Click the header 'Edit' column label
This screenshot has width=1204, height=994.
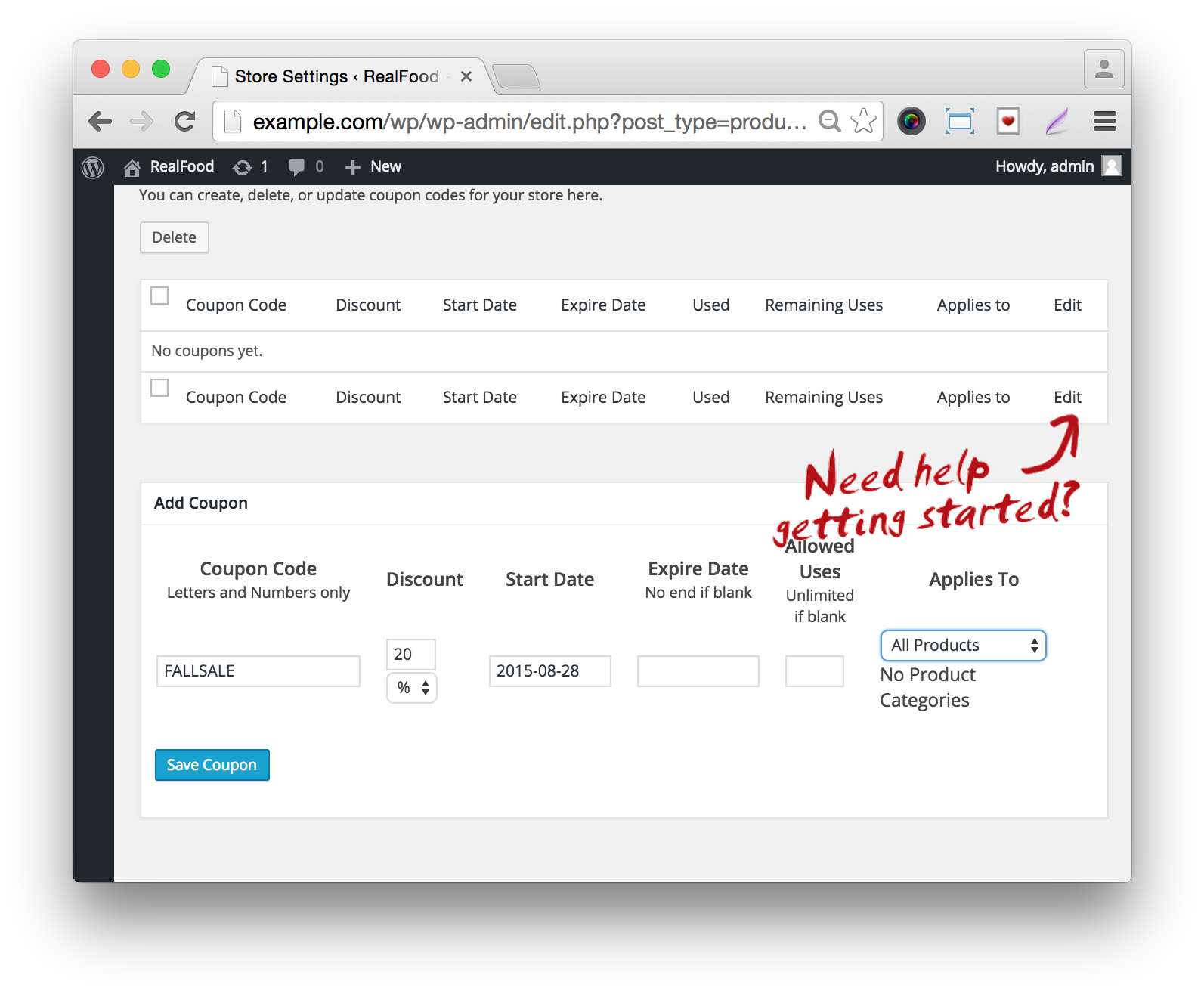[1068, 305]
